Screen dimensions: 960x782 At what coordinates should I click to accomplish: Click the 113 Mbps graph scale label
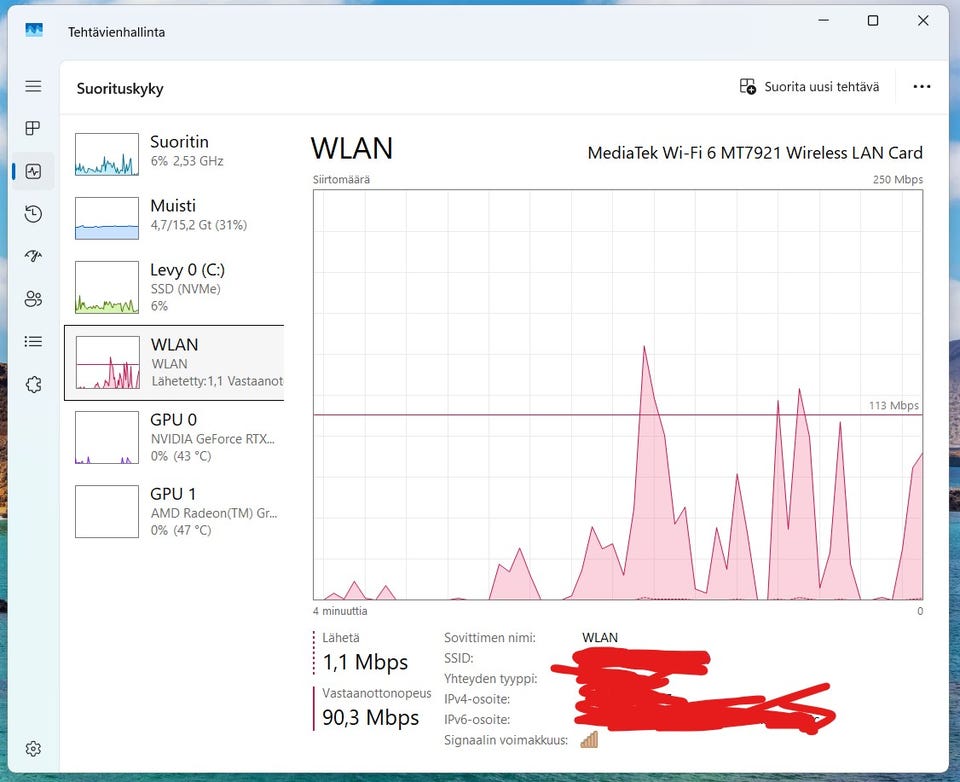[894, 405]
